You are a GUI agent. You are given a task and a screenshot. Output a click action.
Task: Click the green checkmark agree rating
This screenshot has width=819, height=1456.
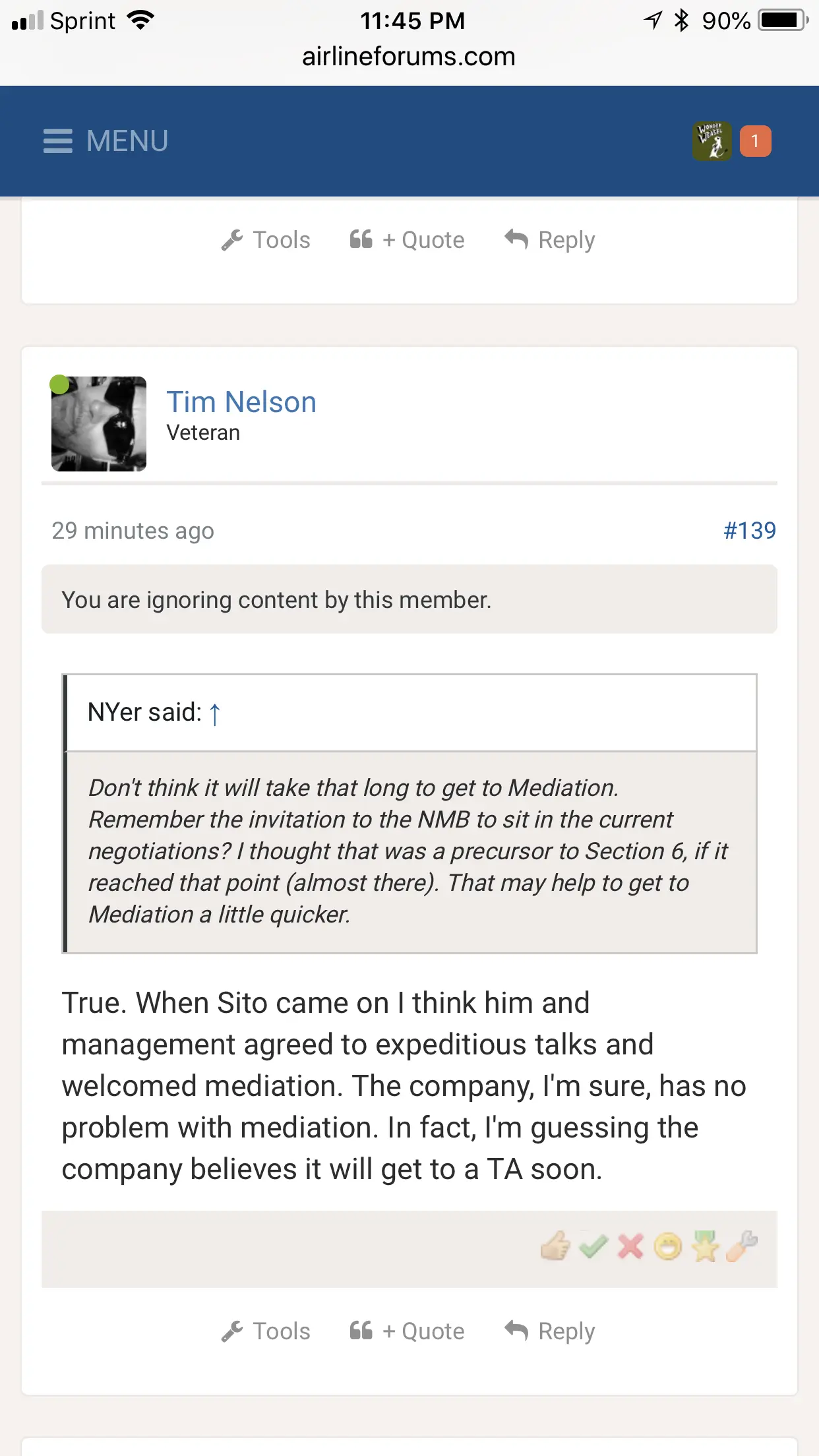point(593,1246)
